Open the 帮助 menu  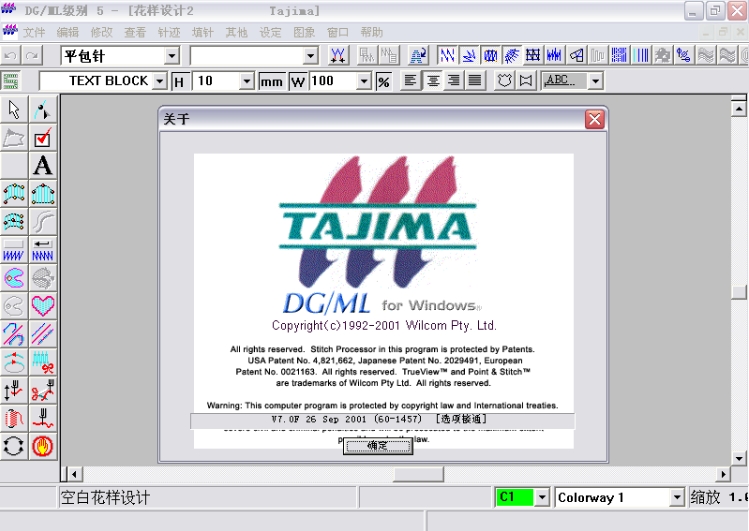[372, 32]
